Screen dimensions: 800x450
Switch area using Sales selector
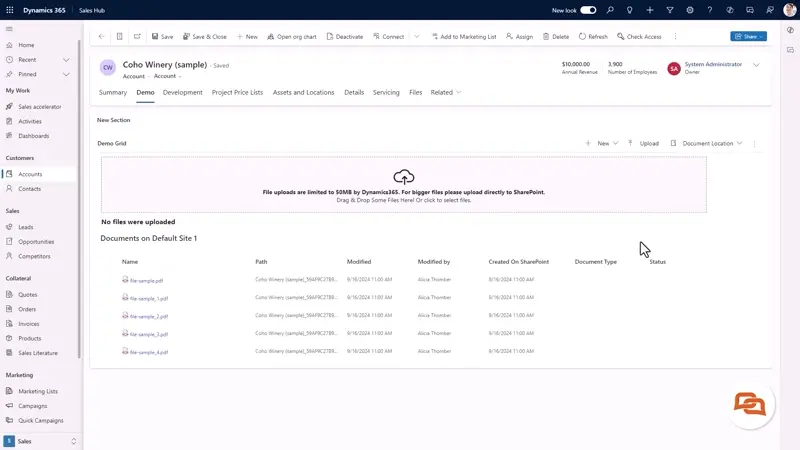pos(40,441)
